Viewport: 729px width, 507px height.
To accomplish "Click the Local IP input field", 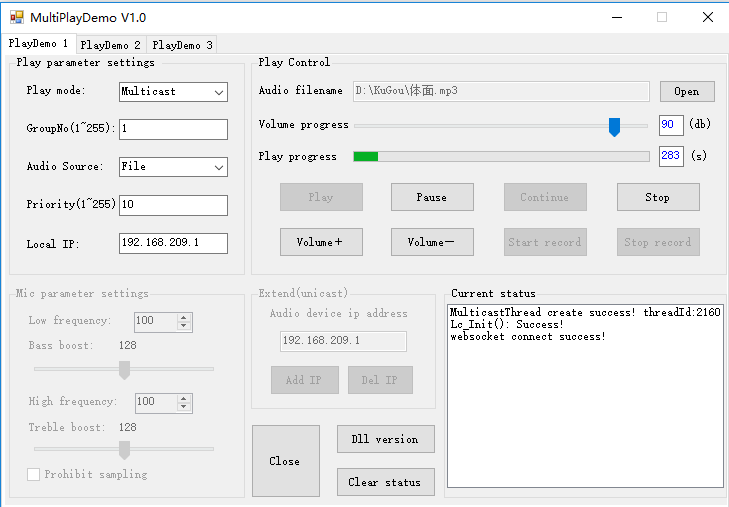I will click(173, 243).
